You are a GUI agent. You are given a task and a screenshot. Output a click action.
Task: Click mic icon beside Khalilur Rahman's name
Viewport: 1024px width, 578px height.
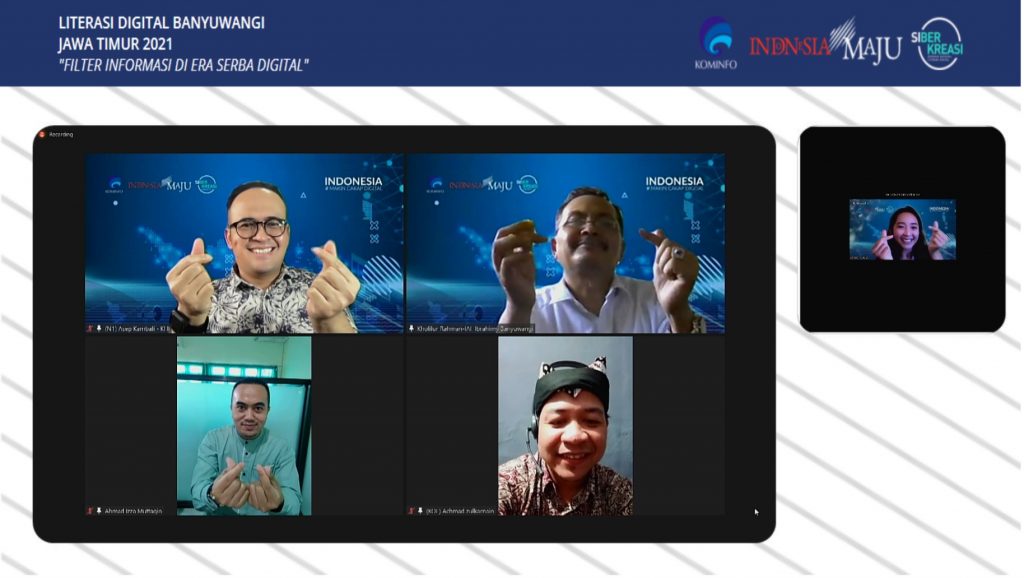click(x=412, y=328)
